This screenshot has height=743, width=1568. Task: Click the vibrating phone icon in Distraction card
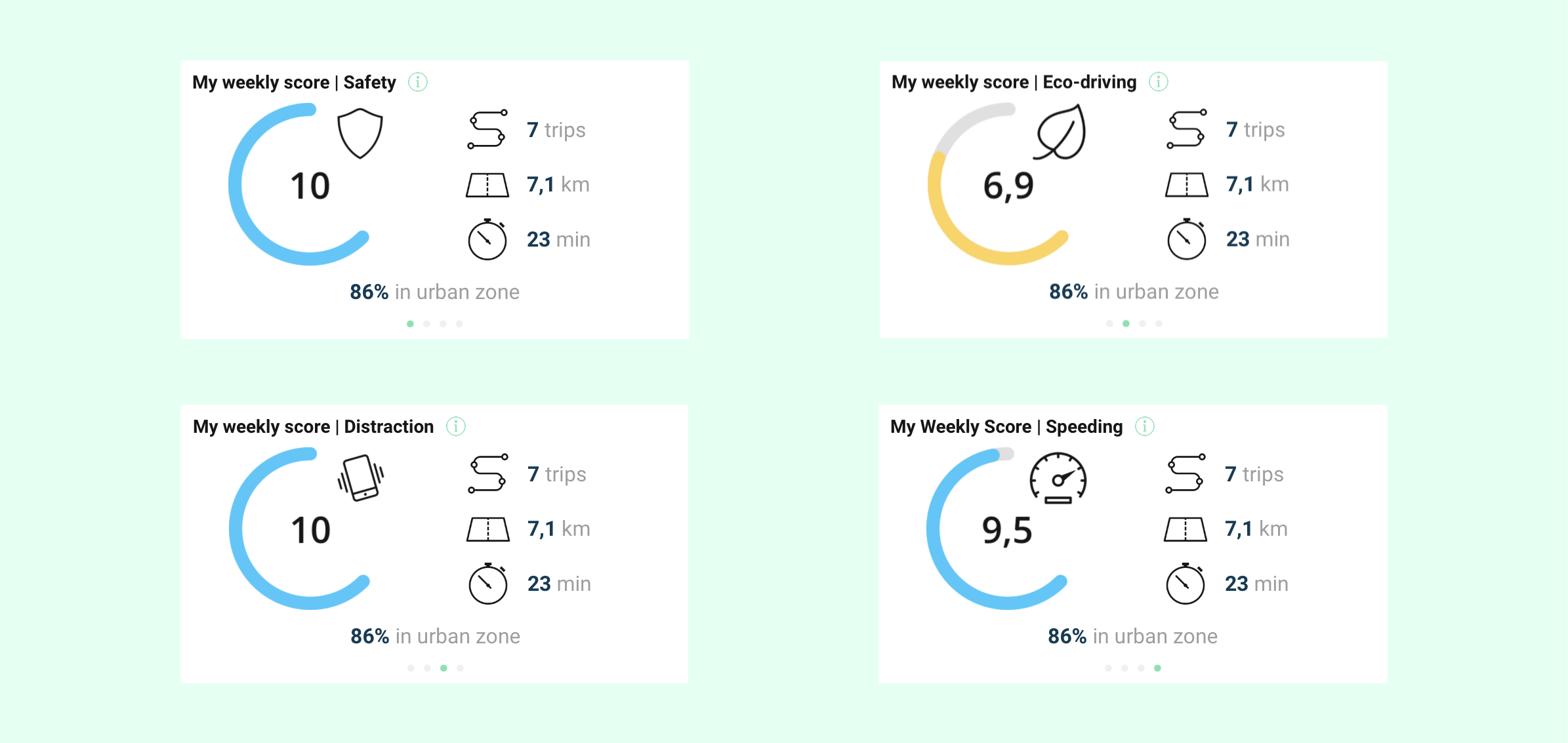pyautogui.click(x=361, y=478)
